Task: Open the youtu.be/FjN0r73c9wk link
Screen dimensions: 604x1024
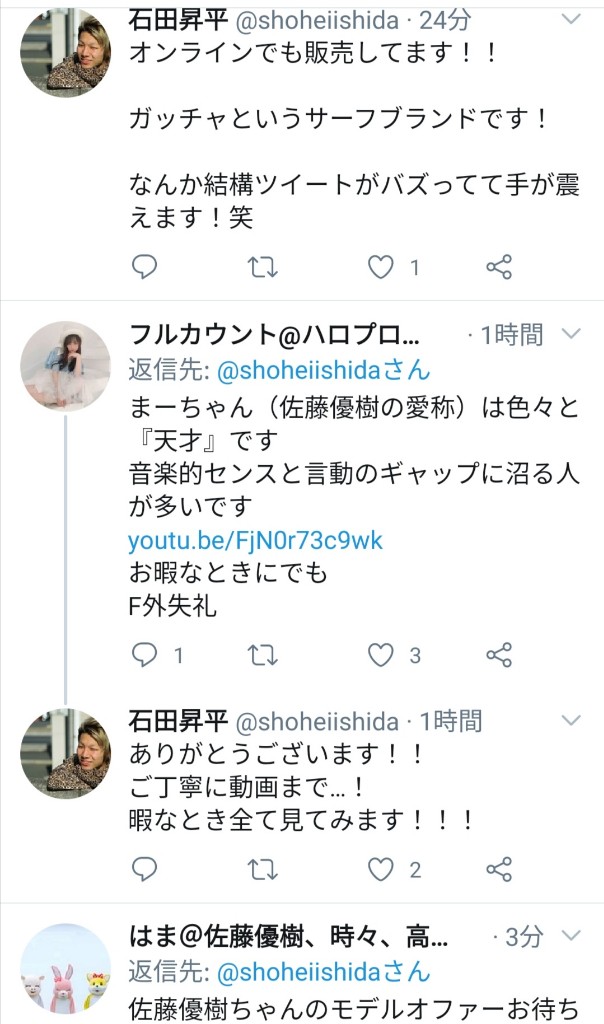Action: tap(255, 541)
